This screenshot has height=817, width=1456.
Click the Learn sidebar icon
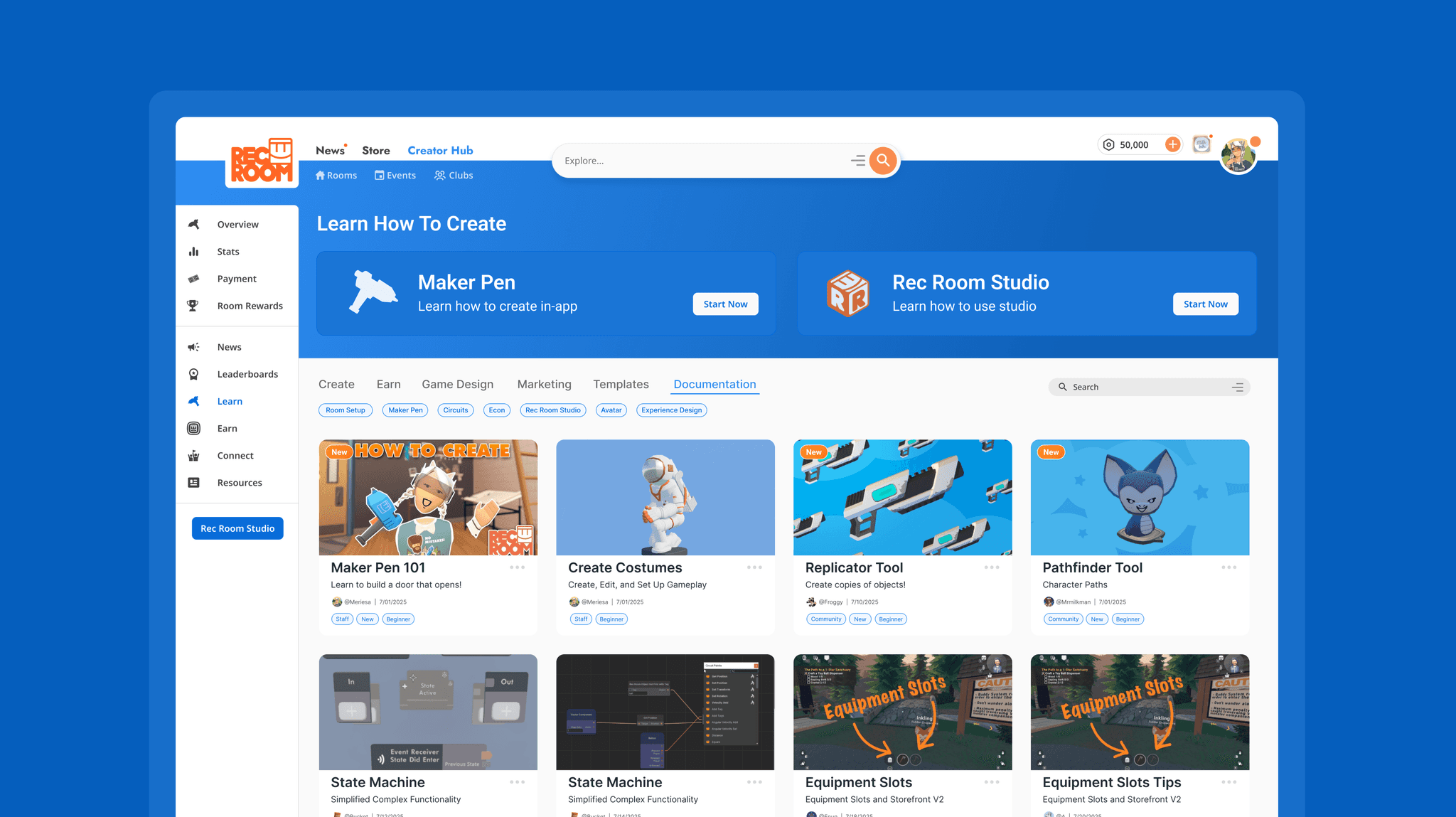click(x=193, y=401)
